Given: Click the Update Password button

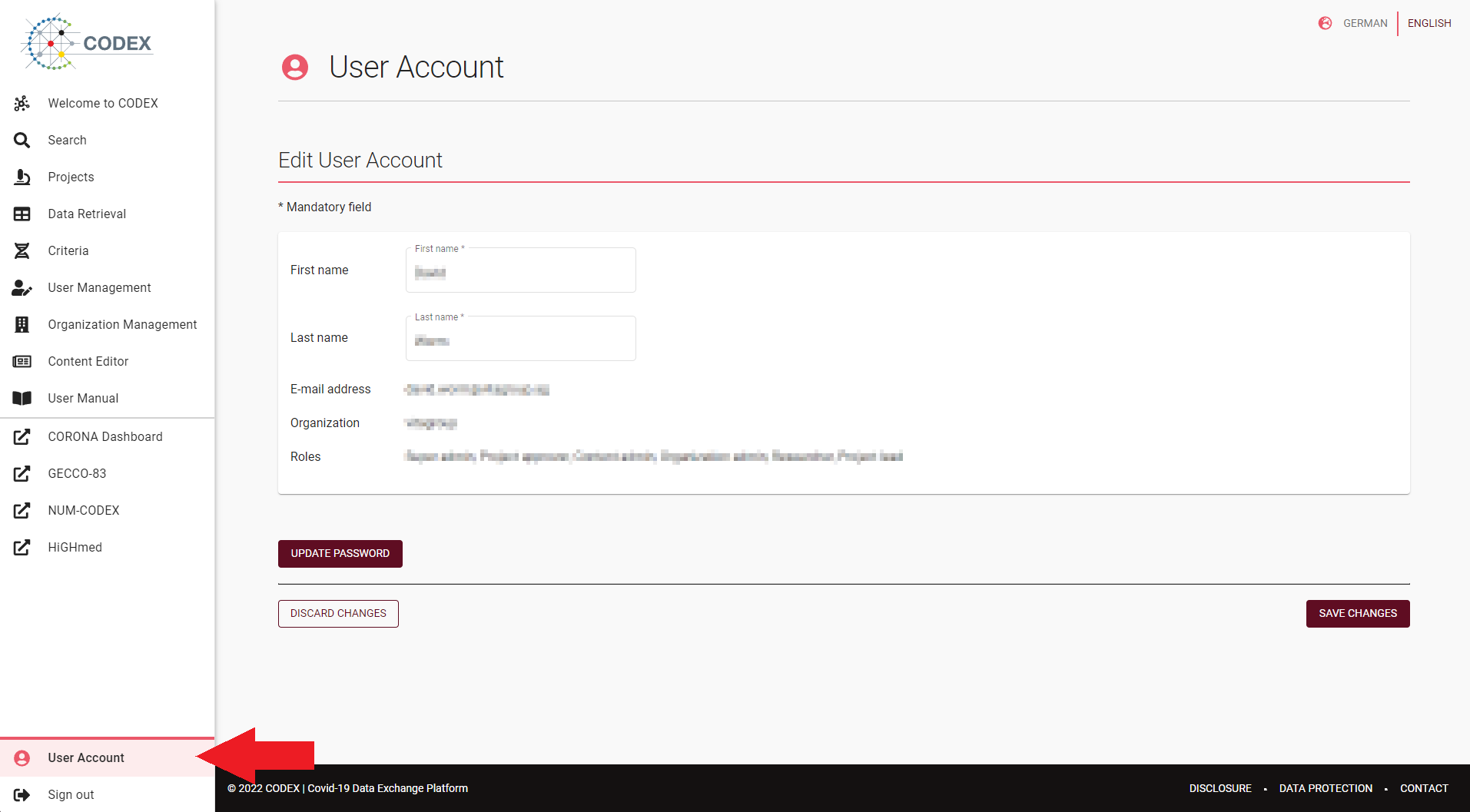Looking at the screenshot, I should pos(340,554).
